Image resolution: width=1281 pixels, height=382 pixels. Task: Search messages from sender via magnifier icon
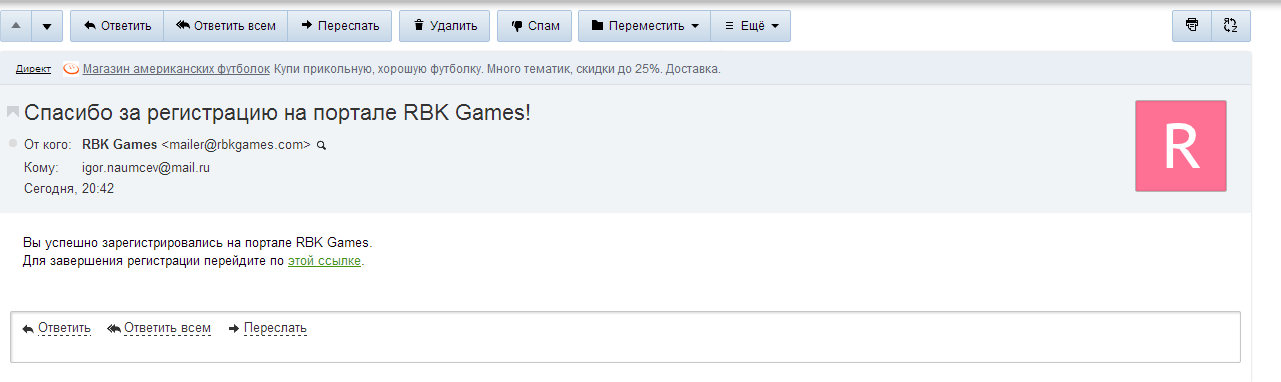pos(321,145)
